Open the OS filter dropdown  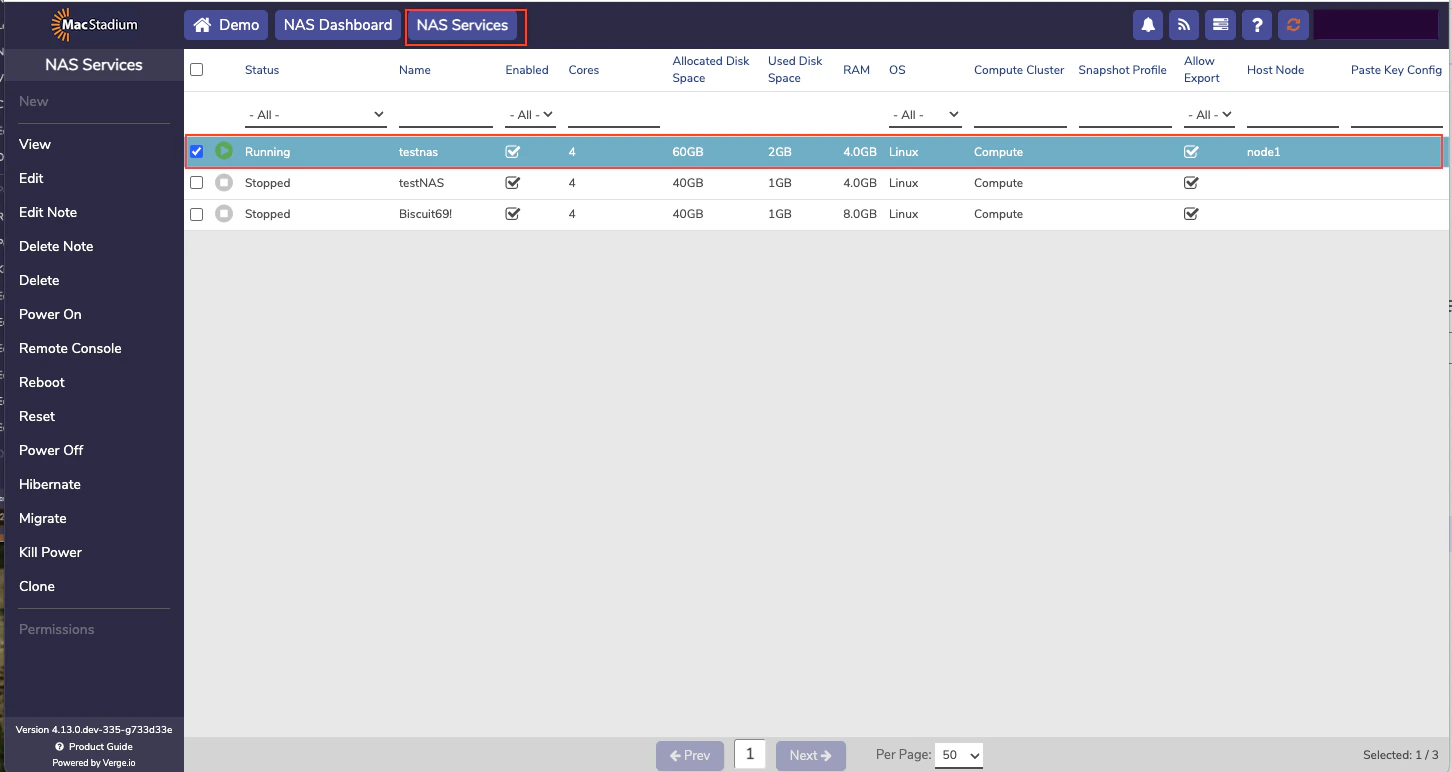point(924,114)
